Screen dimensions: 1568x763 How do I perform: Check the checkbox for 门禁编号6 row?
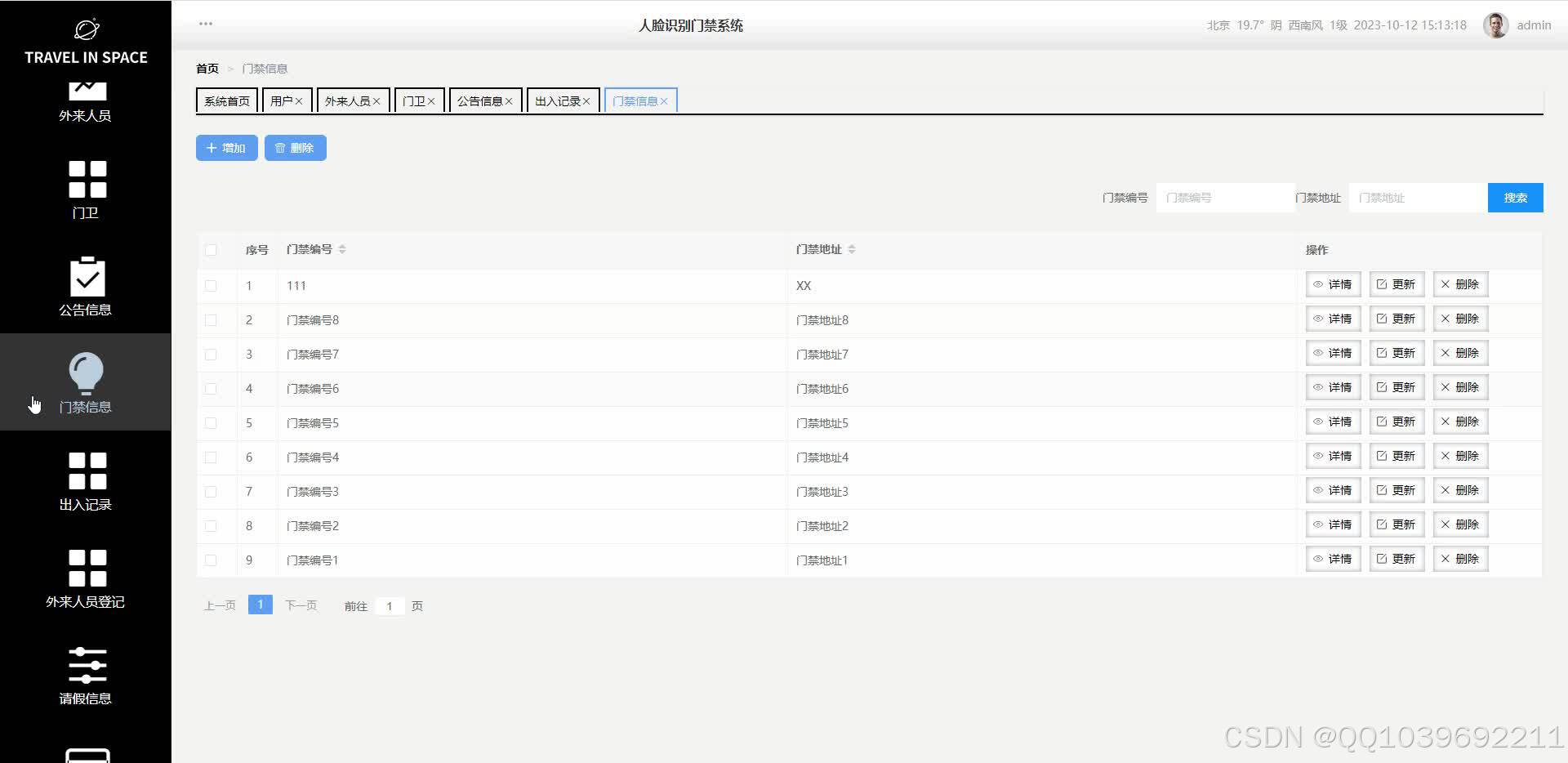tap(211, 389)
